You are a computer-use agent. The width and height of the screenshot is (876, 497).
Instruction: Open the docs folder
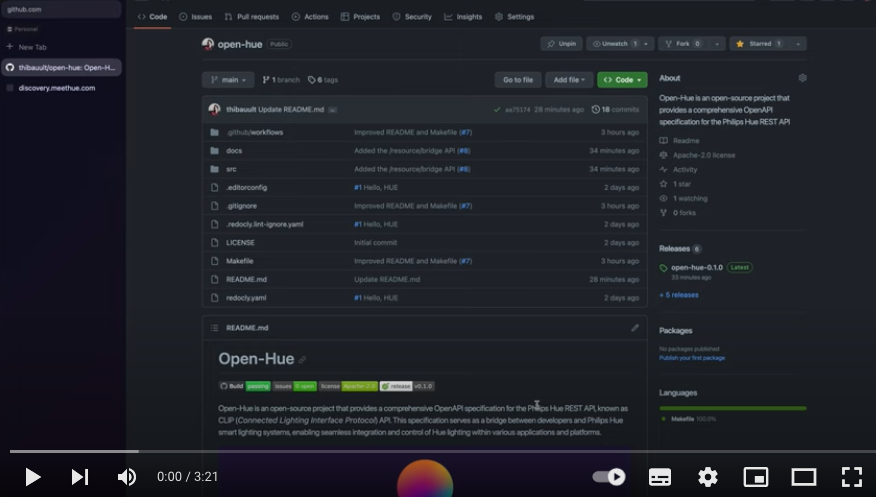tap(234, 151)
